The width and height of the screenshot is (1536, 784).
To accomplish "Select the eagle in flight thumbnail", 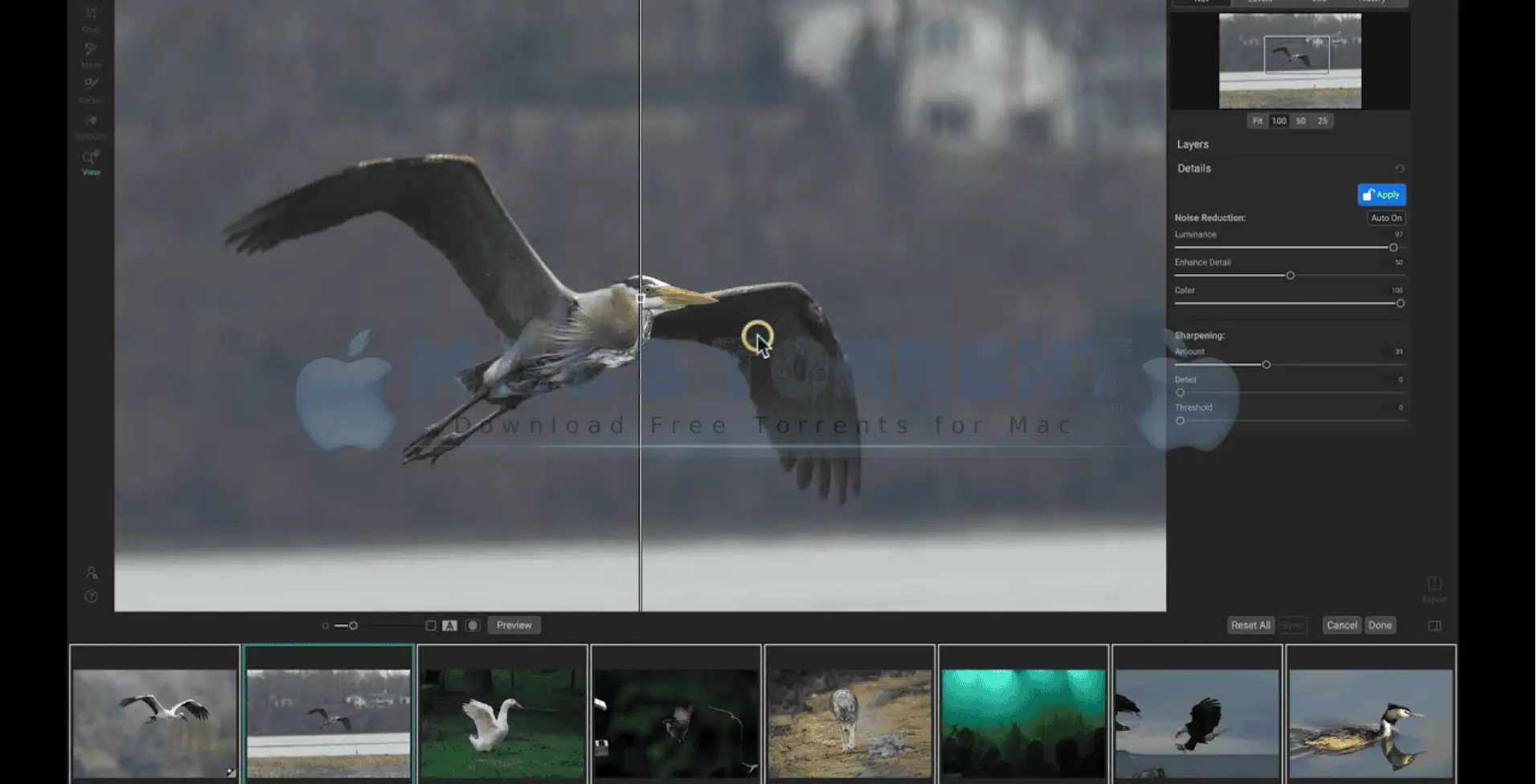I will pyautogui.click(x=1197, y=724).
